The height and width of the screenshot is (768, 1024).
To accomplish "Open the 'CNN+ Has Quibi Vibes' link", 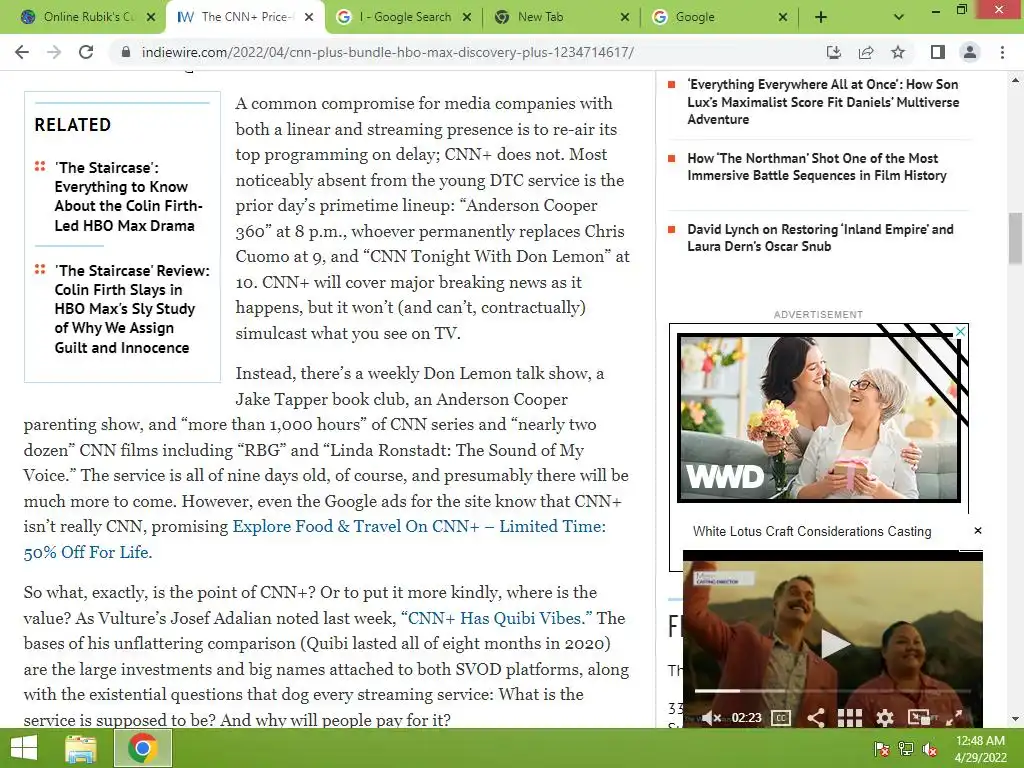I will tap(496, 618).
